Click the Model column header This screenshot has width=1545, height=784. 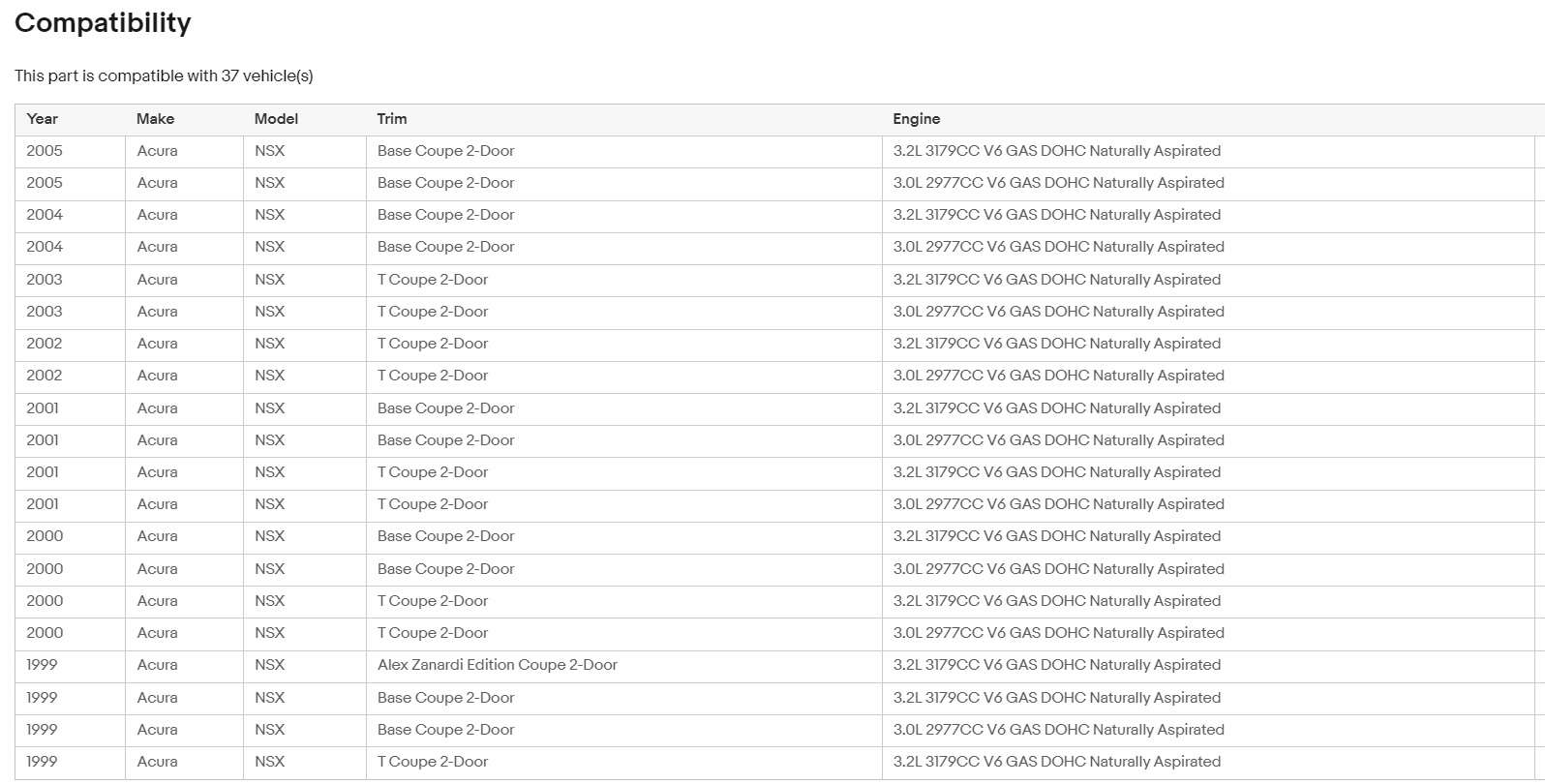276,119
